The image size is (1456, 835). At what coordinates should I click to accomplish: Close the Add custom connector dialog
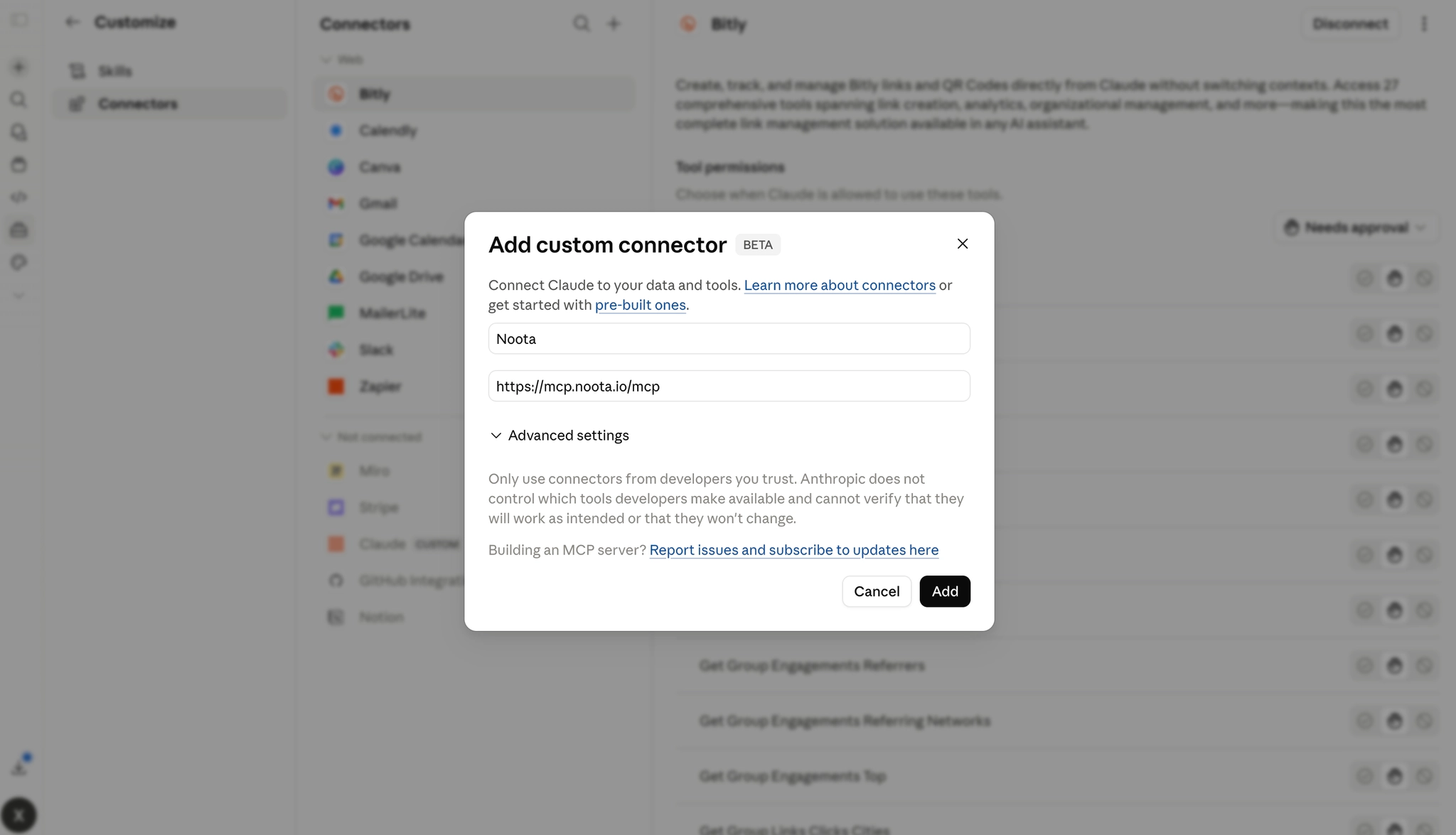pyautogui.click(x=963, y=244)
